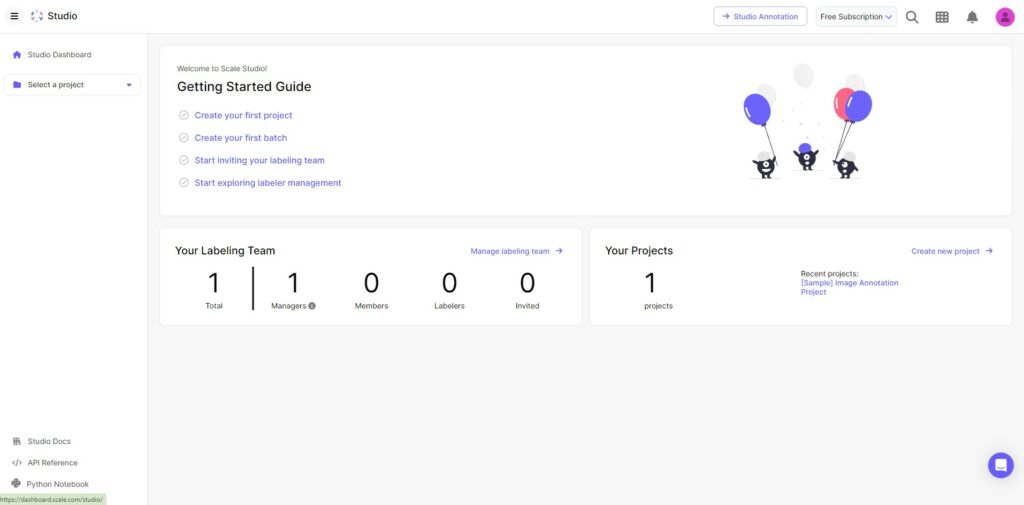
Task: Open the search magnifier icon
Action: click(912, 17)
